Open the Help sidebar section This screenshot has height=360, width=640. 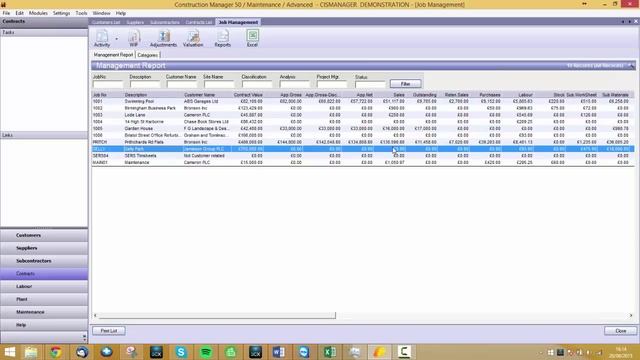(x=44, y=325)
